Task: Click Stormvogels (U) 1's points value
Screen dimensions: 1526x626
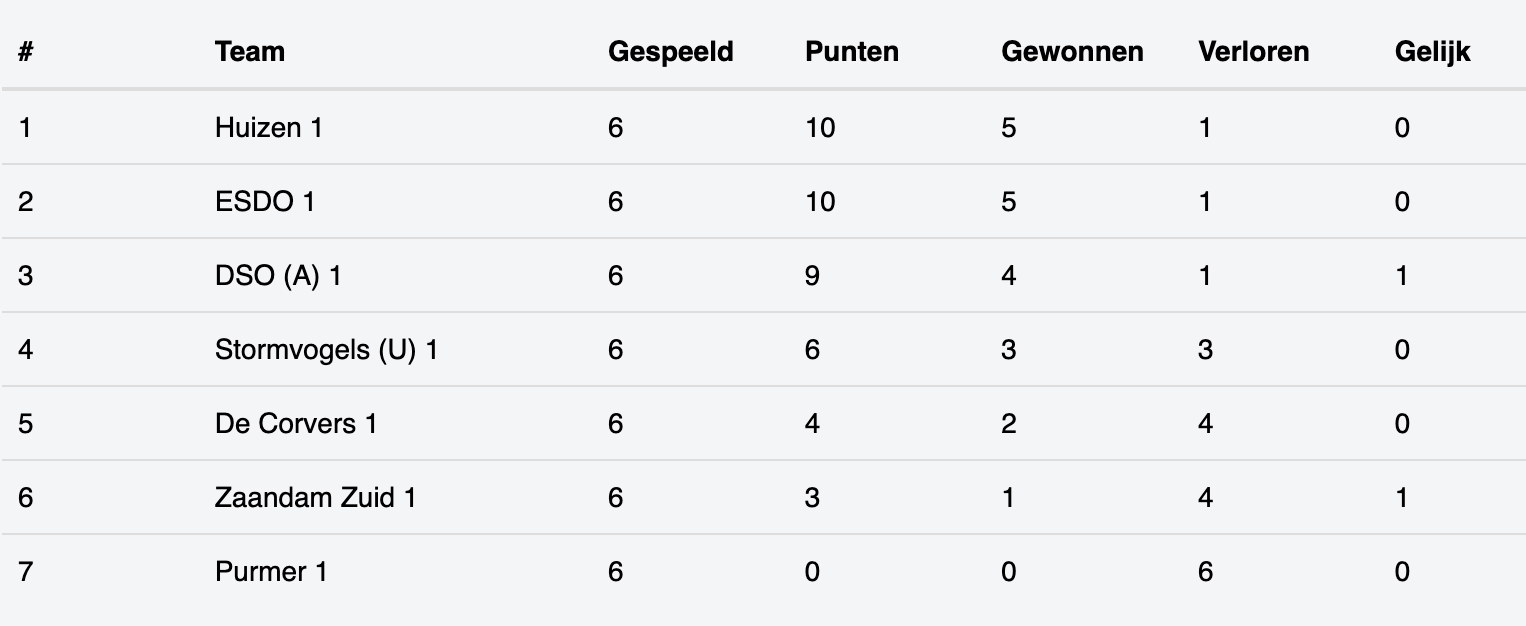Action: (x=812, y=350)
